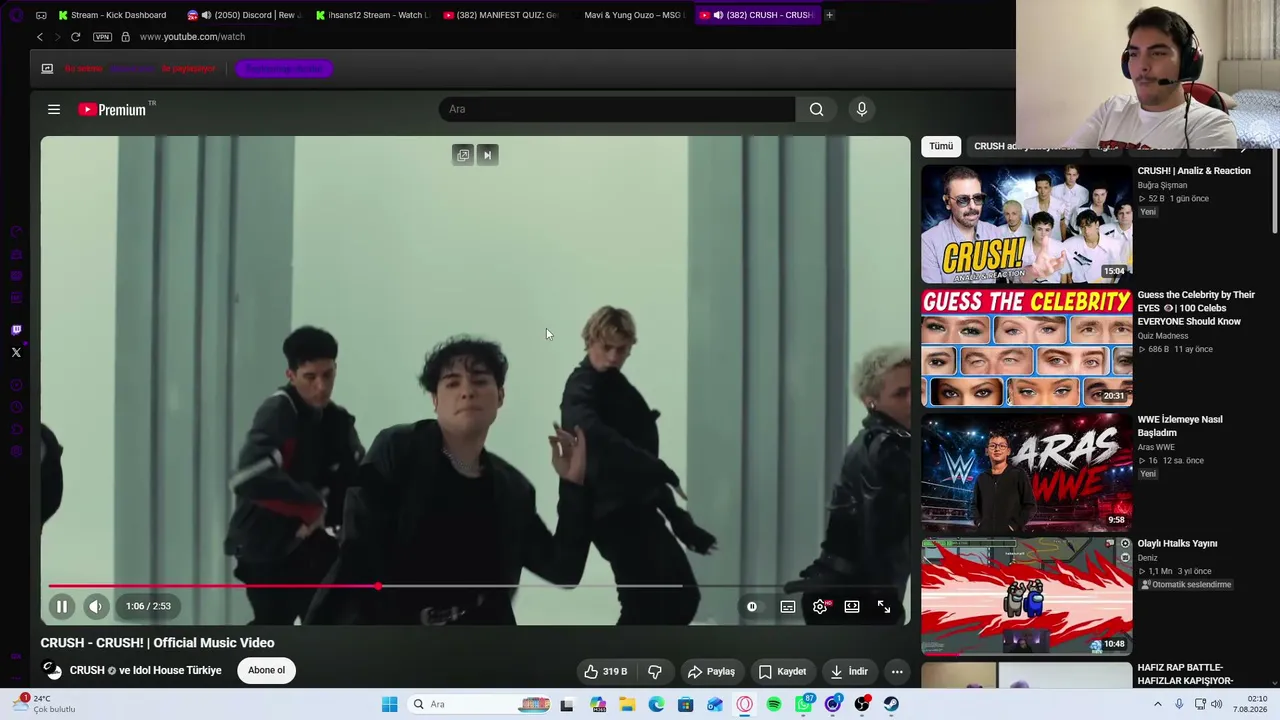Download the video with İndir

pyautogui.click(x=849, y=671)
